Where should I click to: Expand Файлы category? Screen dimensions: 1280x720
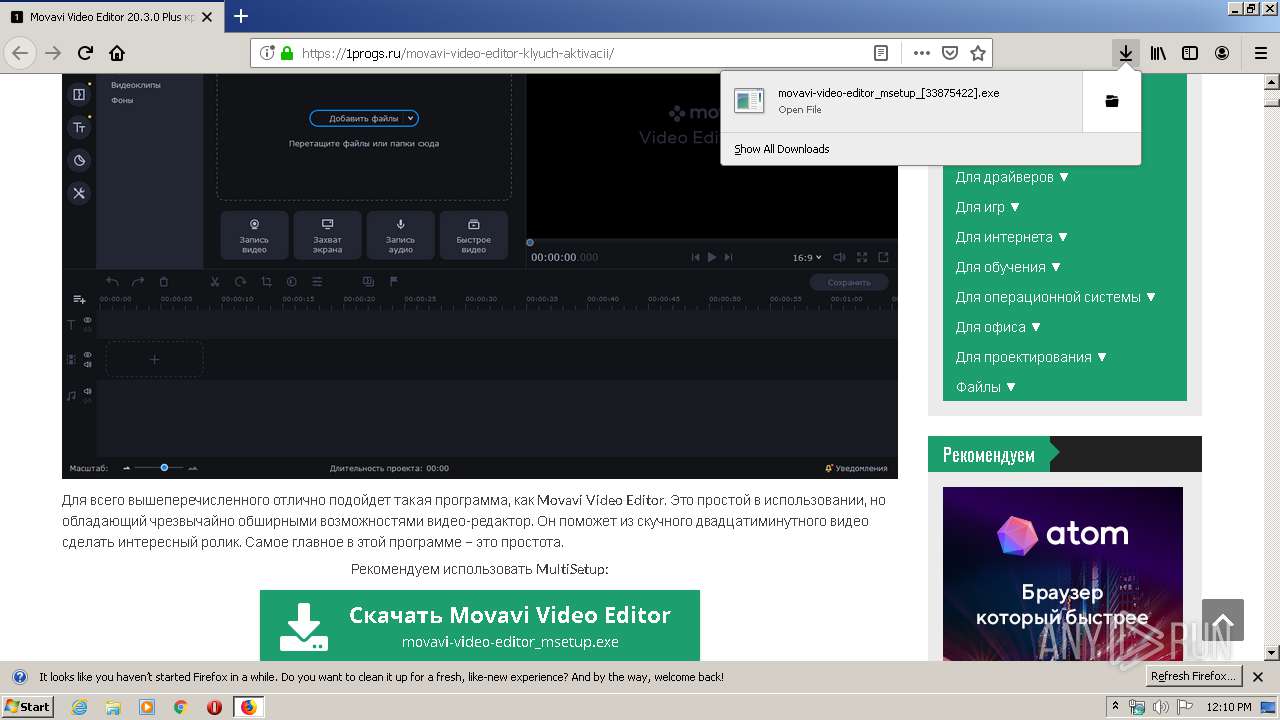click(986, 387)
